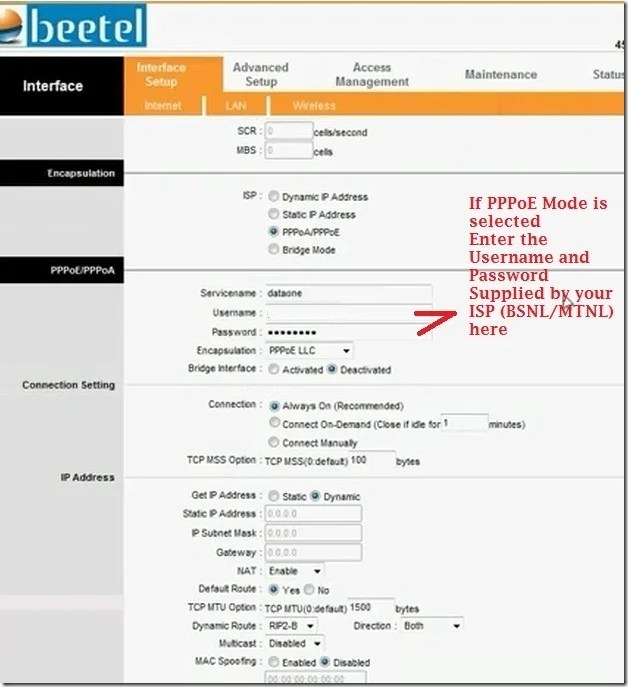Viewport: 628px width, 687px height.
Task: Open the NAT Enable dropdown
Action: coord(295,571)
